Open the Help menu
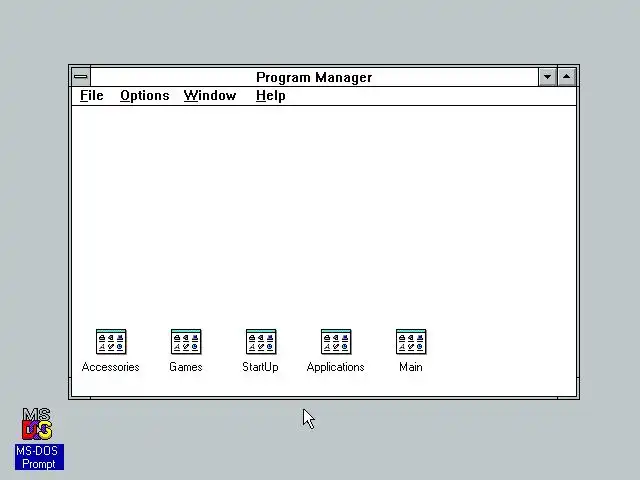 pos(271,96)
